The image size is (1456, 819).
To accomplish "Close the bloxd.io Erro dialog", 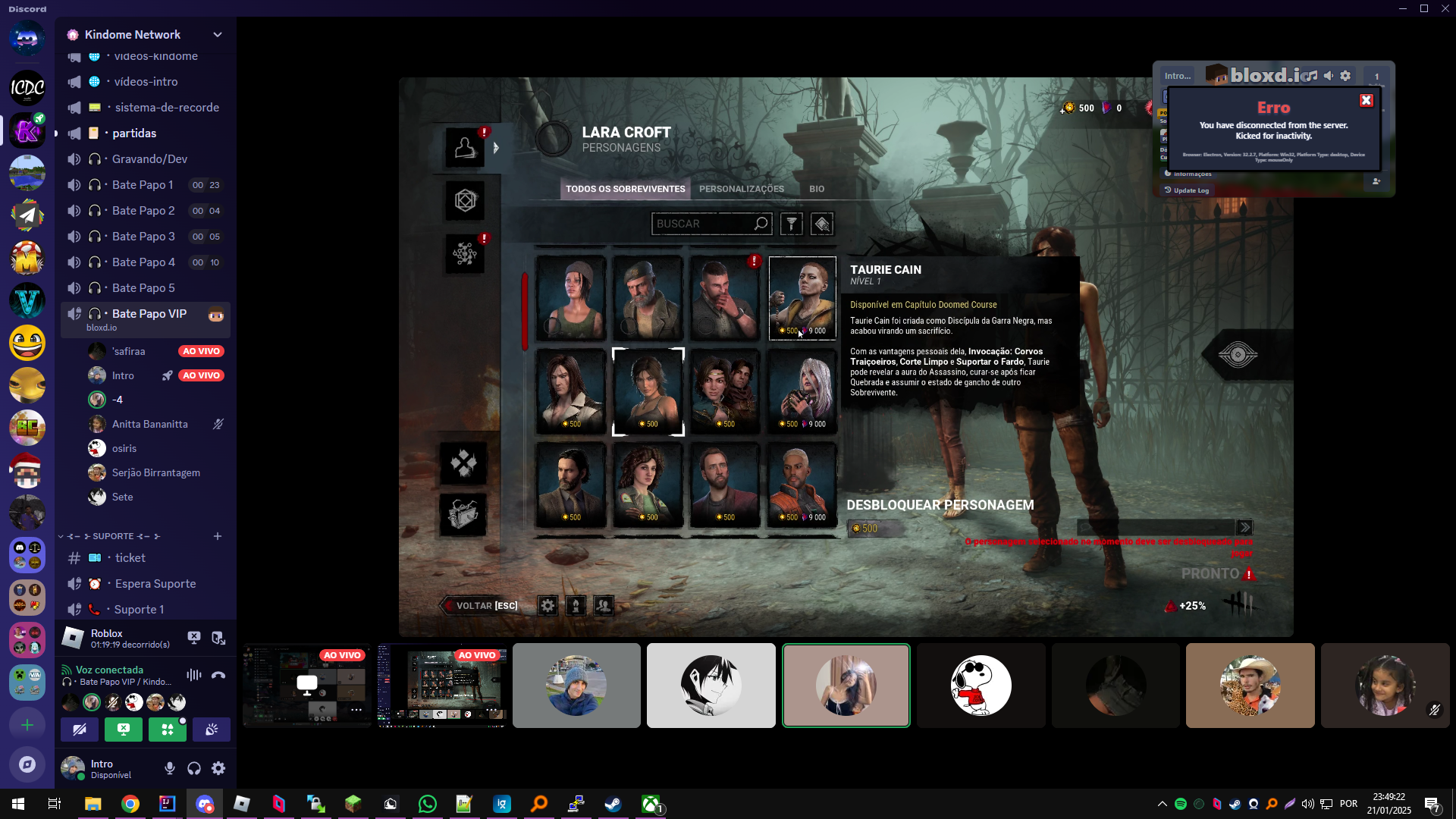I will pos(1367,100).
